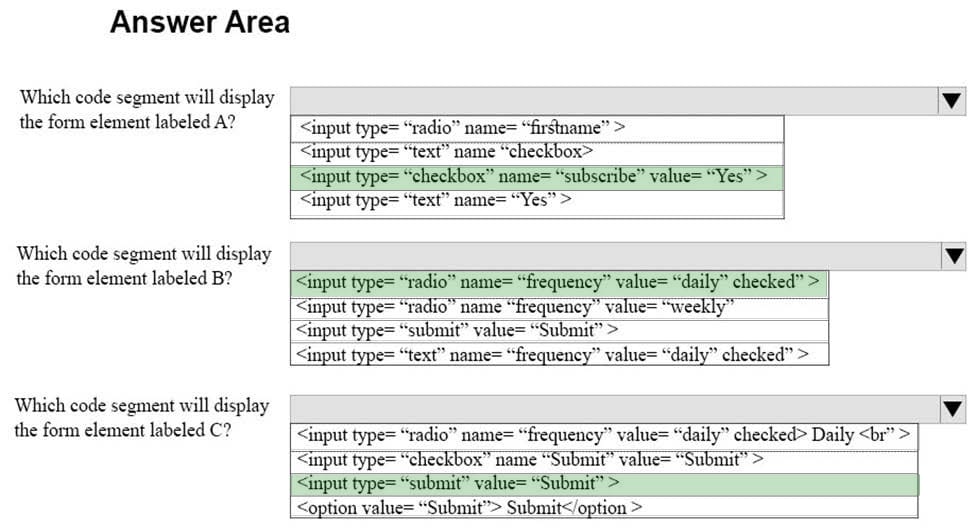Open the gray combo box field for element C
Image resolution: width=976 pixels, height=532 pixels.
[612, 408]
